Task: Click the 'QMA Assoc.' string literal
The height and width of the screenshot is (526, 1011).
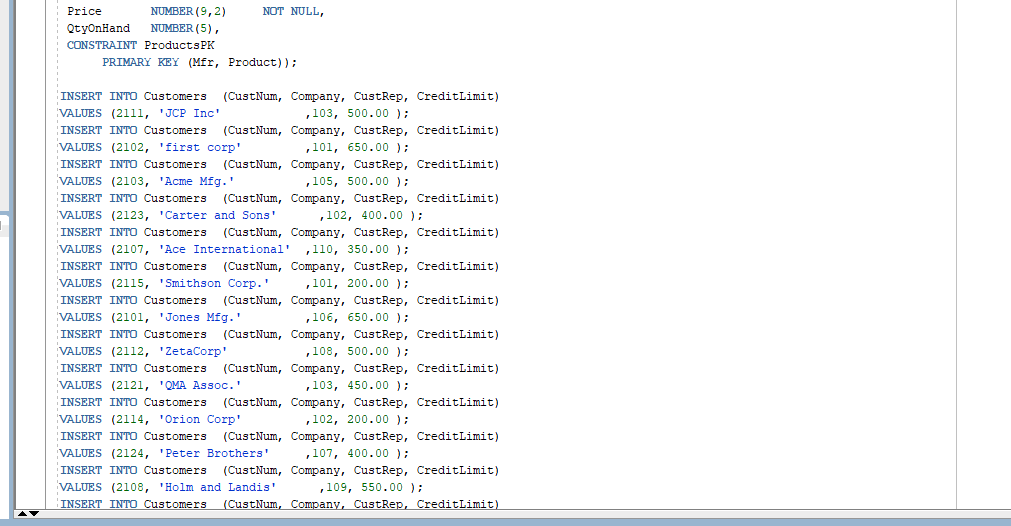Action: point(200,385)
